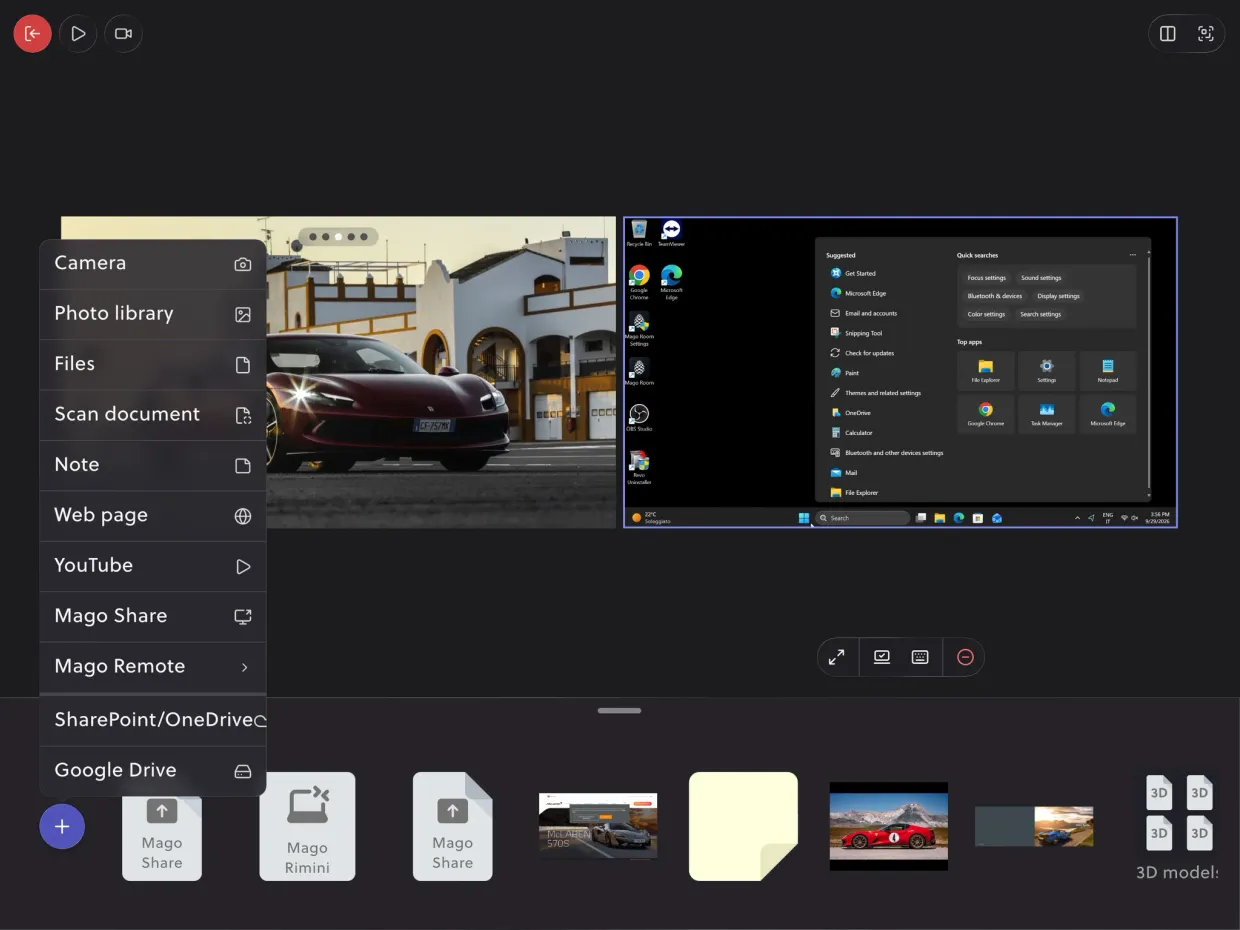Open the McLaren 570S web page thumbnail
The image size is (1240, 930).
tap(598, 826)
